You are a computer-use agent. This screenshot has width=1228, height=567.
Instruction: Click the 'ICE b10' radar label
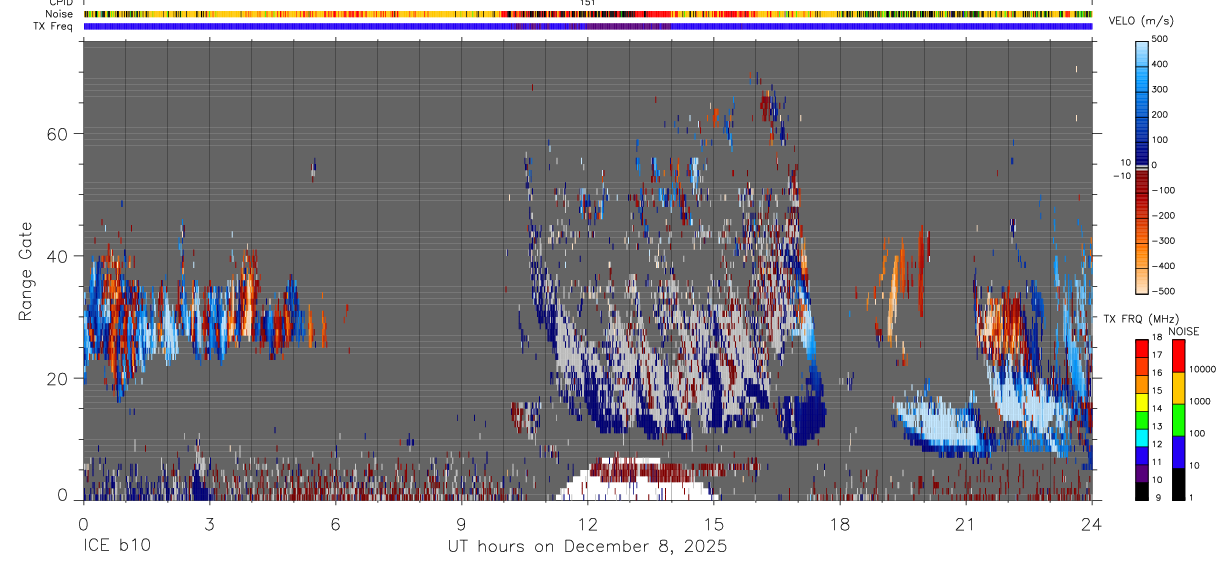tap(117, 546)
